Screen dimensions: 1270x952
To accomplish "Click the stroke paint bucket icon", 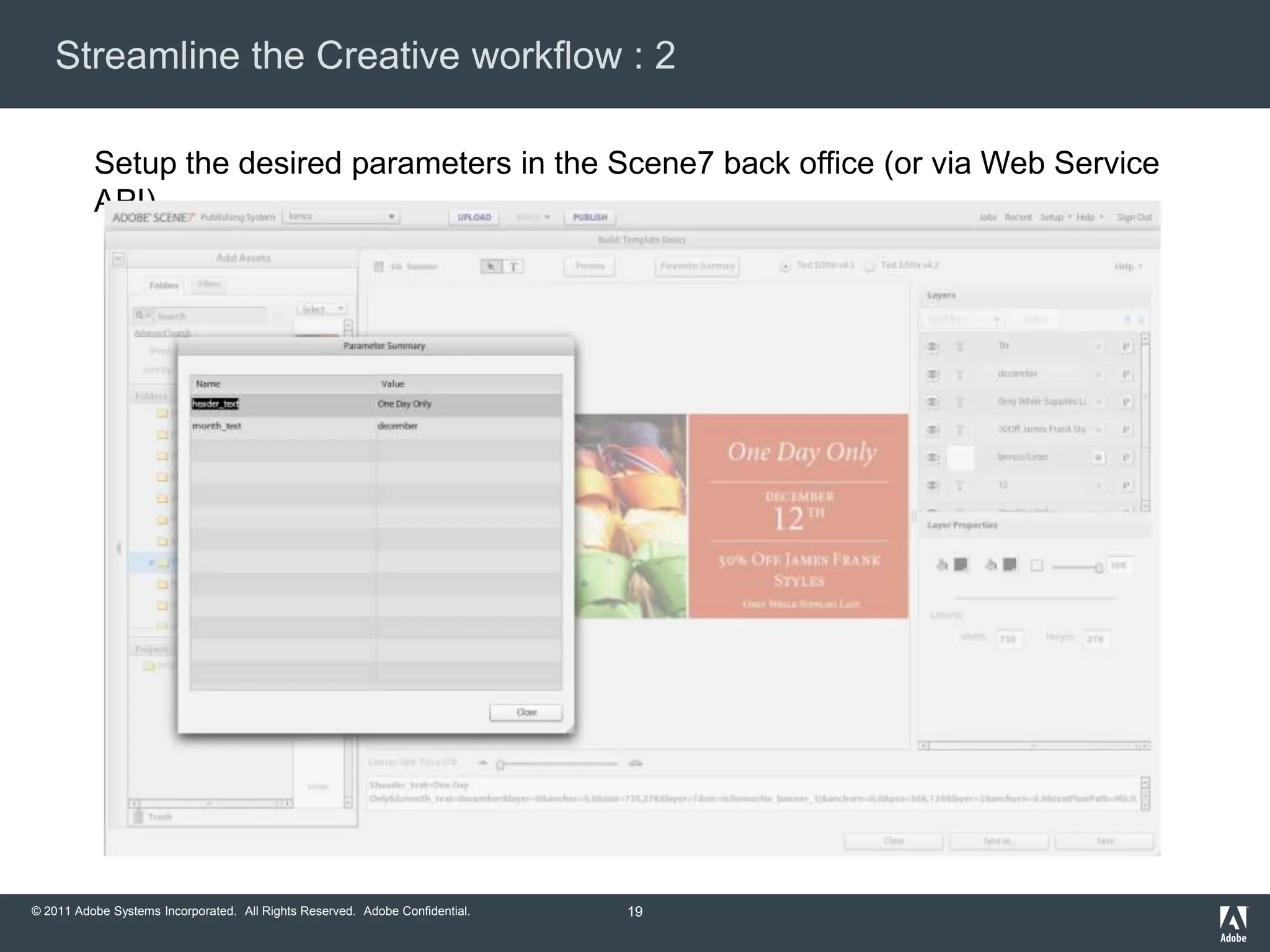I will click(991, 565).
